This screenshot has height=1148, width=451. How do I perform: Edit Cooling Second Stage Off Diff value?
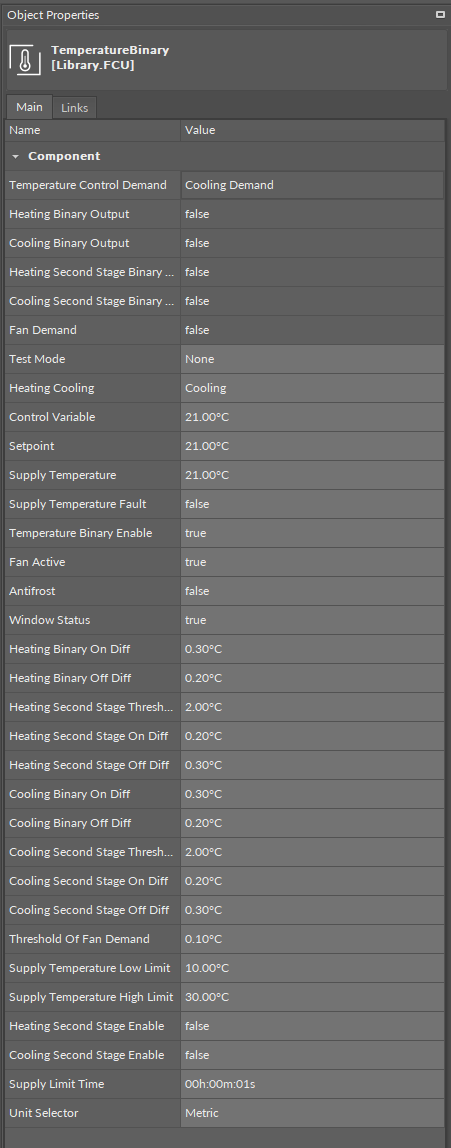tap(312, 910)
